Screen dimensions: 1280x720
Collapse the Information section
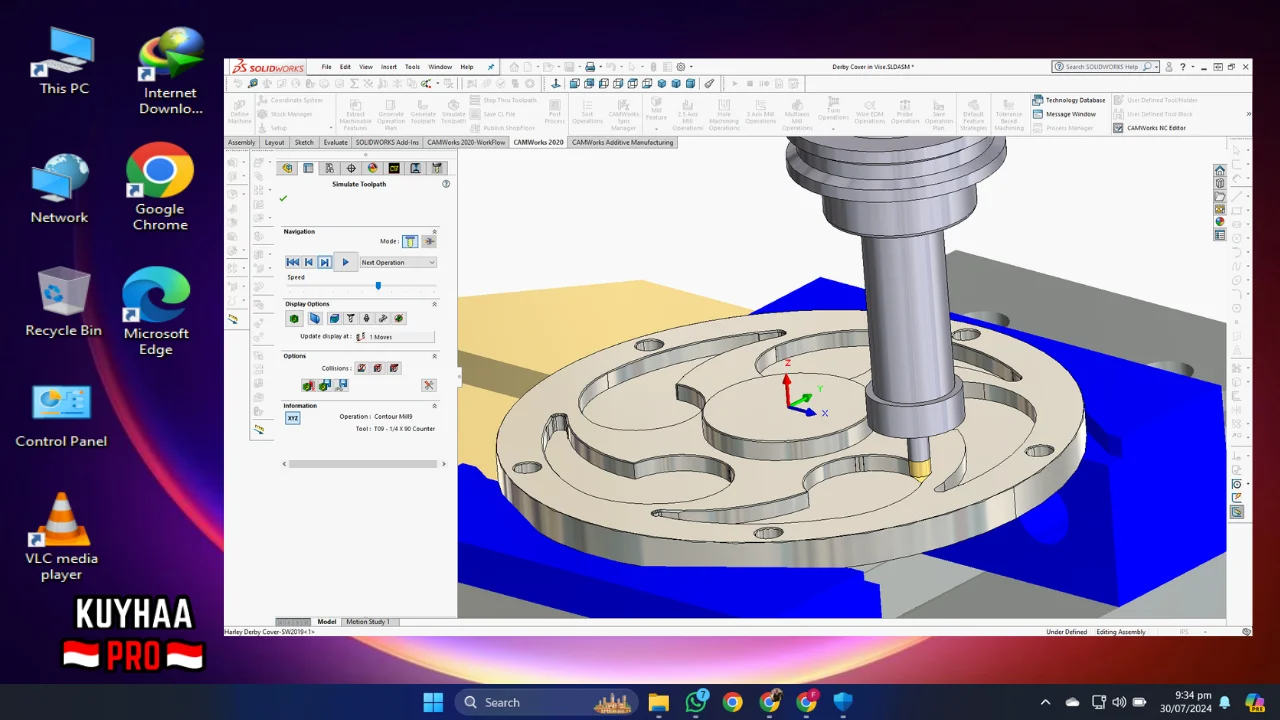[434, 406]
